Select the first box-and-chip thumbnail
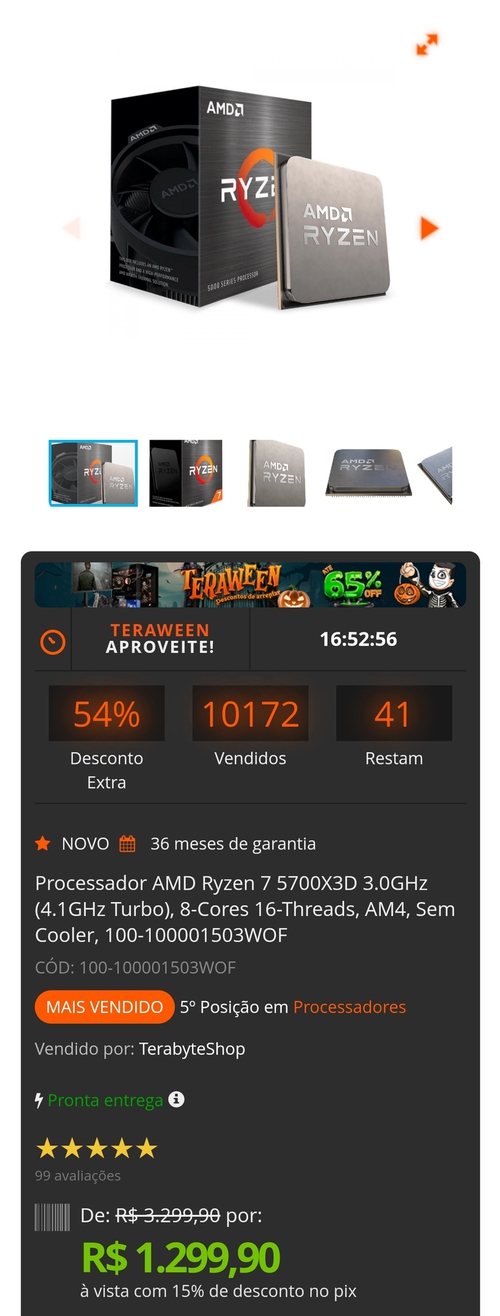This screenshot has height=1316, width=500. coord(93,473)
